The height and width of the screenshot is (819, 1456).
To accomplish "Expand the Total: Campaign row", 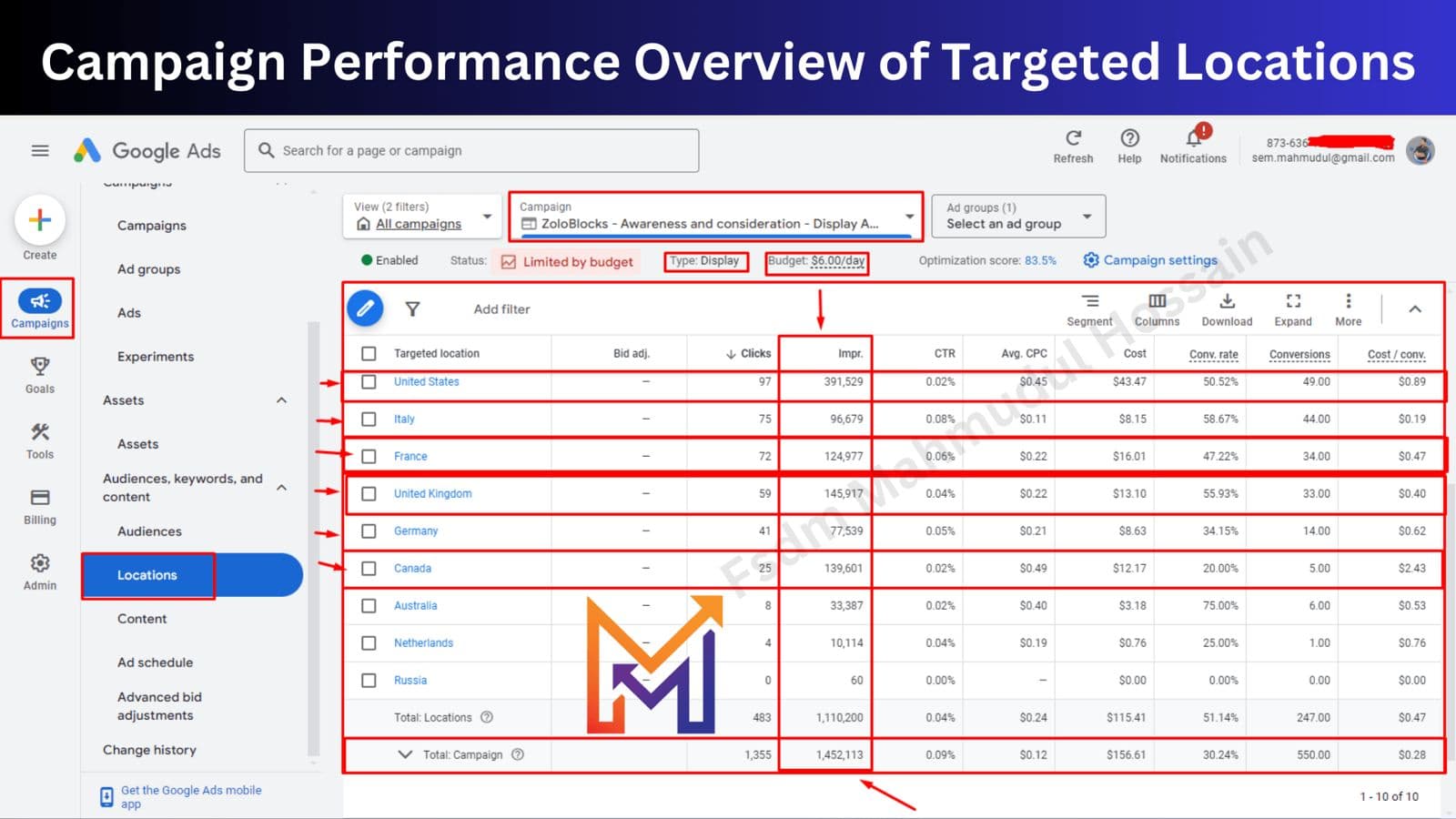I will (x=405, y=754).
